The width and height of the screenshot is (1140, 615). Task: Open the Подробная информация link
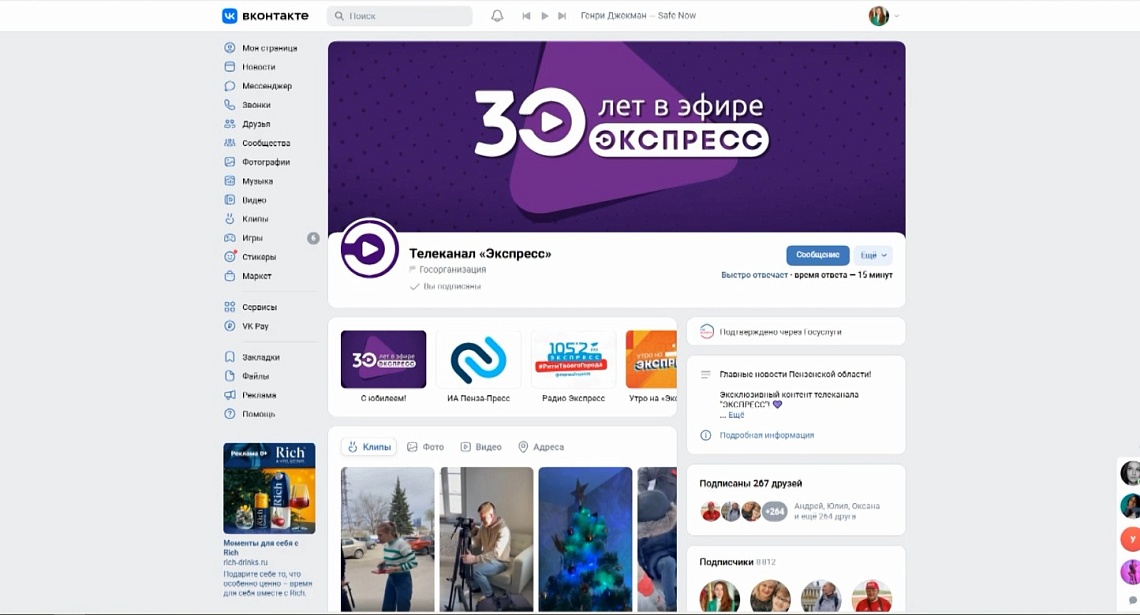[x=768, y=437]
